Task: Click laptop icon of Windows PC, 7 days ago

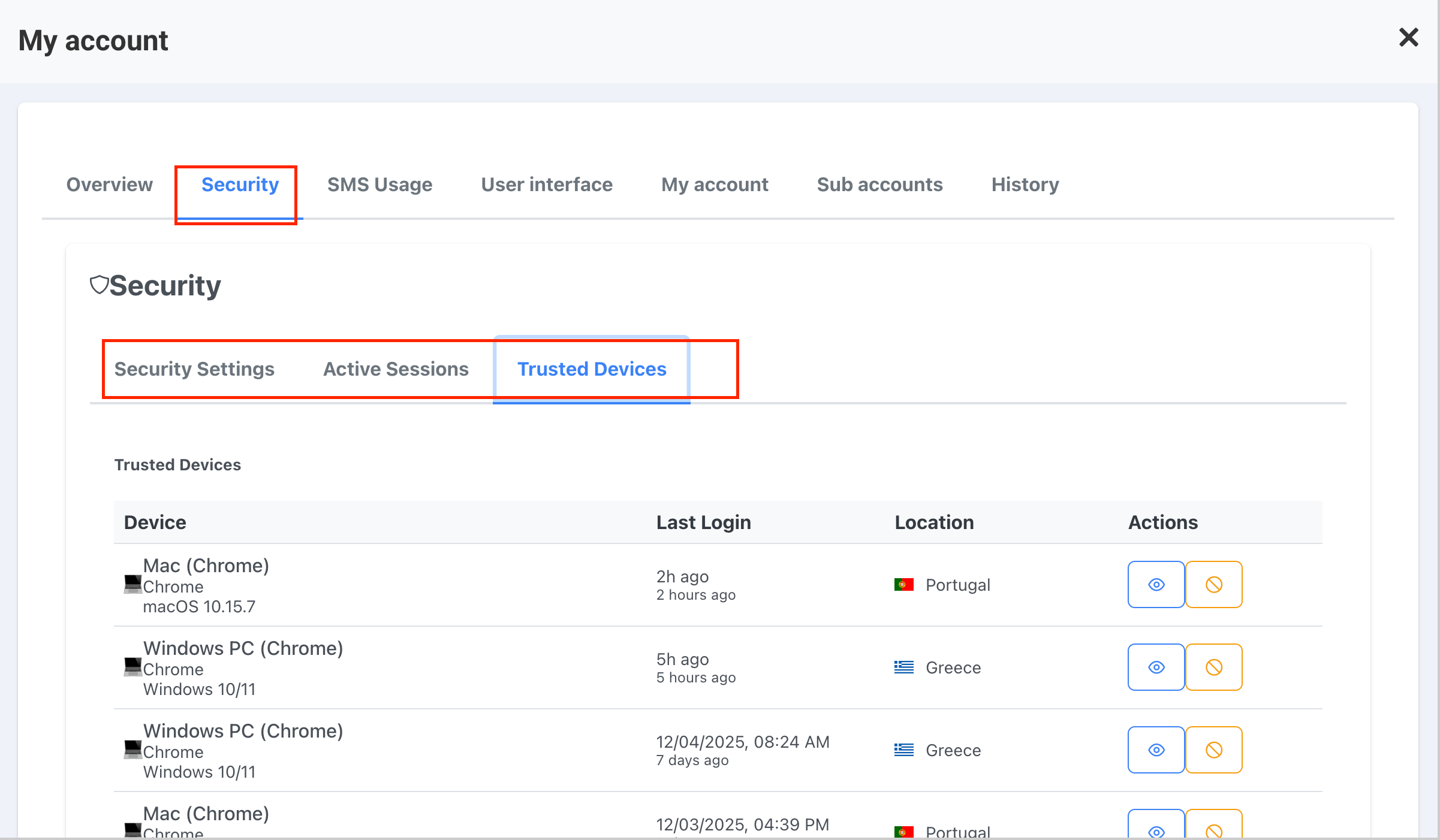Action: pyautogui.click(x=132, y=749)
